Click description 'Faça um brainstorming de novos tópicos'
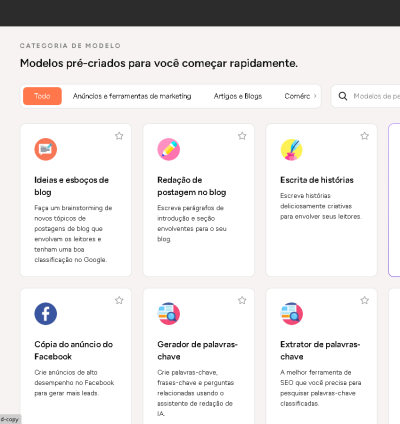This screenshot has height=424, width=400. (73, 234)
